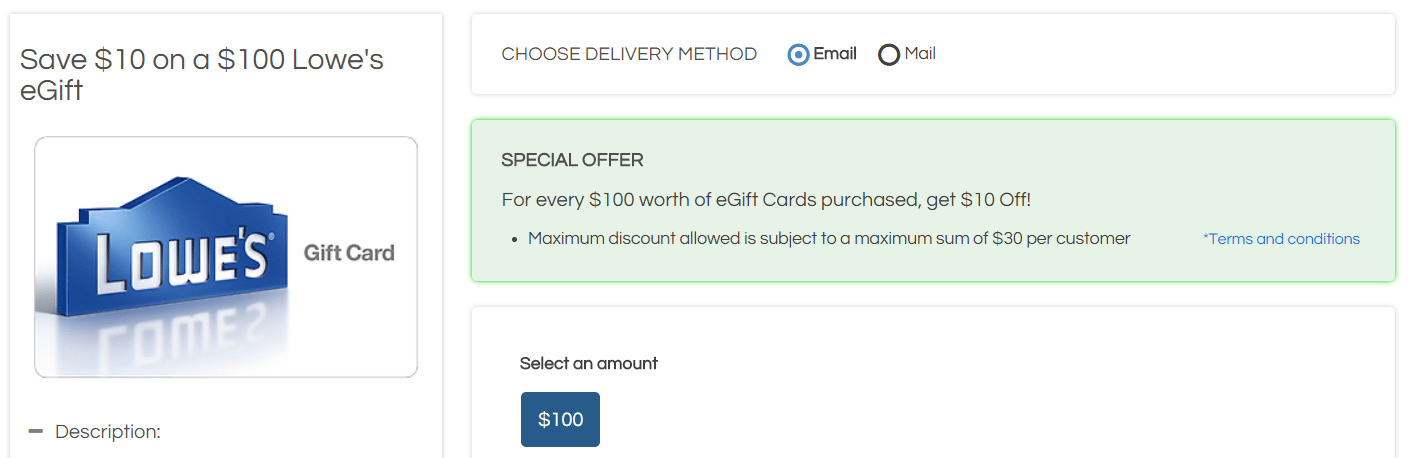The image size is (1415, 458).
Task: Click the bullet point marker in offer
Action: [514, 240]
